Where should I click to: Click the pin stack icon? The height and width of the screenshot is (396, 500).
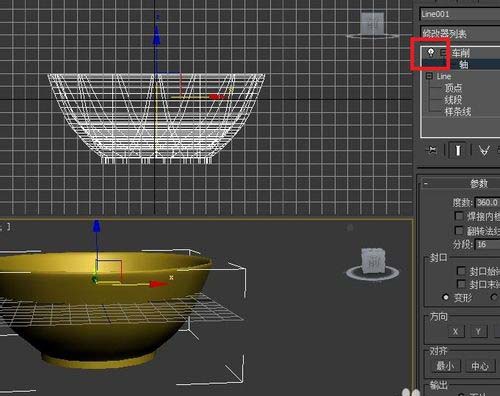(432, 150)
